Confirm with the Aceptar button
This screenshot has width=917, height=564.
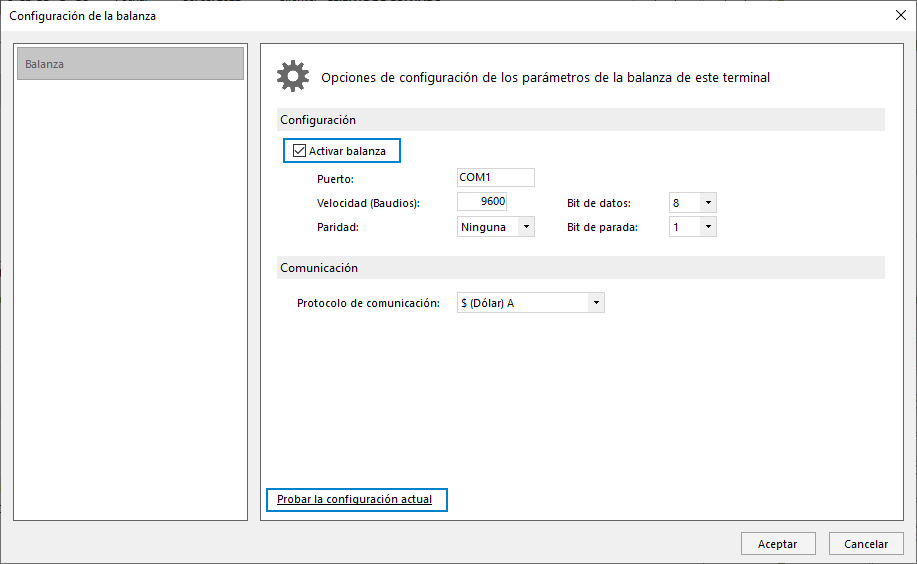[x=778, y=544]
